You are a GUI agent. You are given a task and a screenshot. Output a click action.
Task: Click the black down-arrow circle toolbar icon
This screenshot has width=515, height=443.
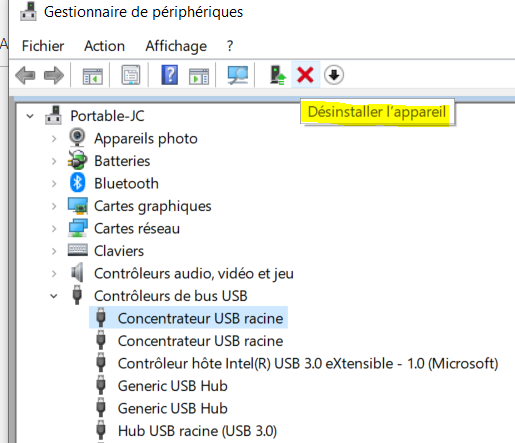pos(334,75)
